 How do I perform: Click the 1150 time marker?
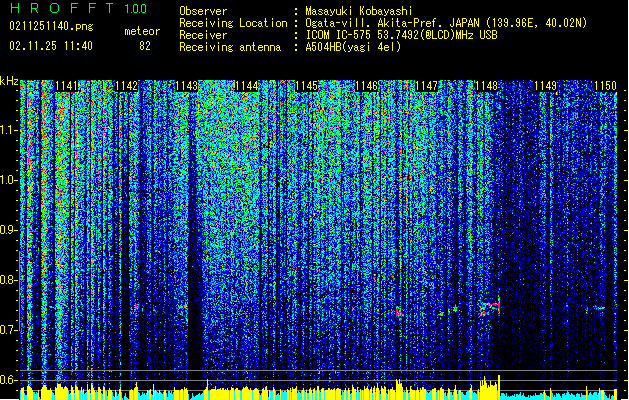click(x=605, y=86)
